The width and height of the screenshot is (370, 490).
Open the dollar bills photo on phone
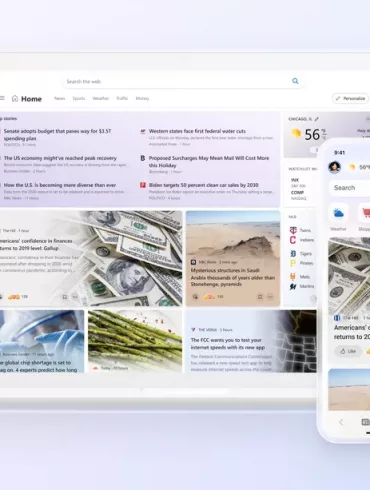[x=349, y=275]
